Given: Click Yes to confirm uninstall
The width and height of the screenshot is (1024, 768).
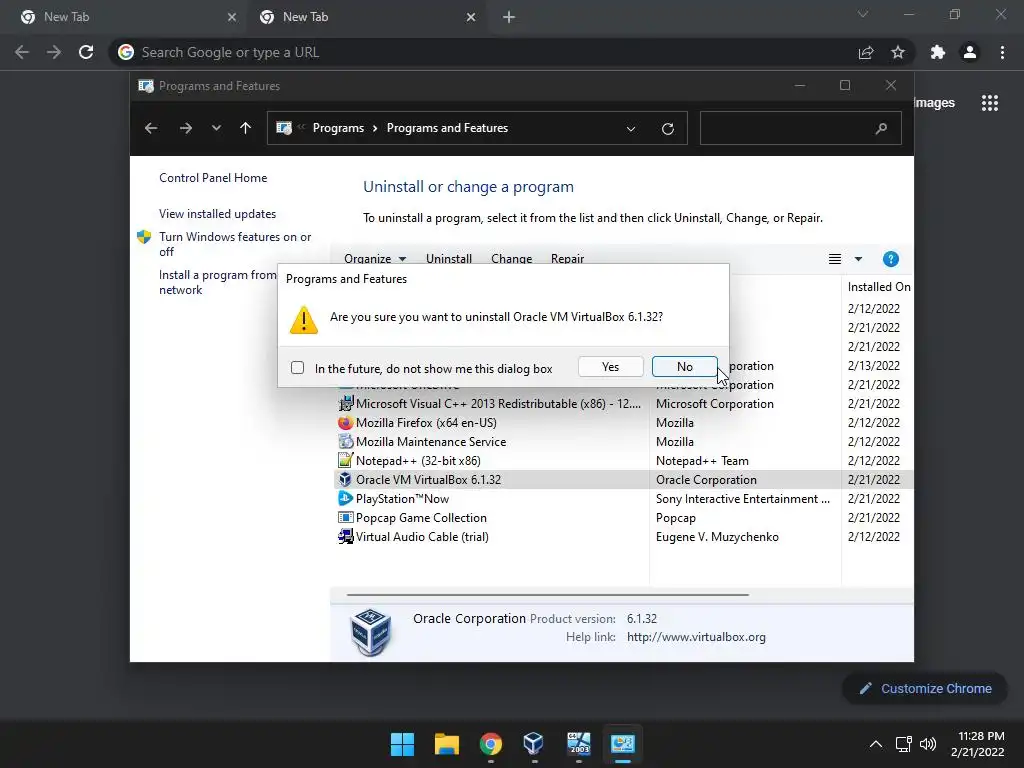Looking at the screenshot, I should pos(611,366).
